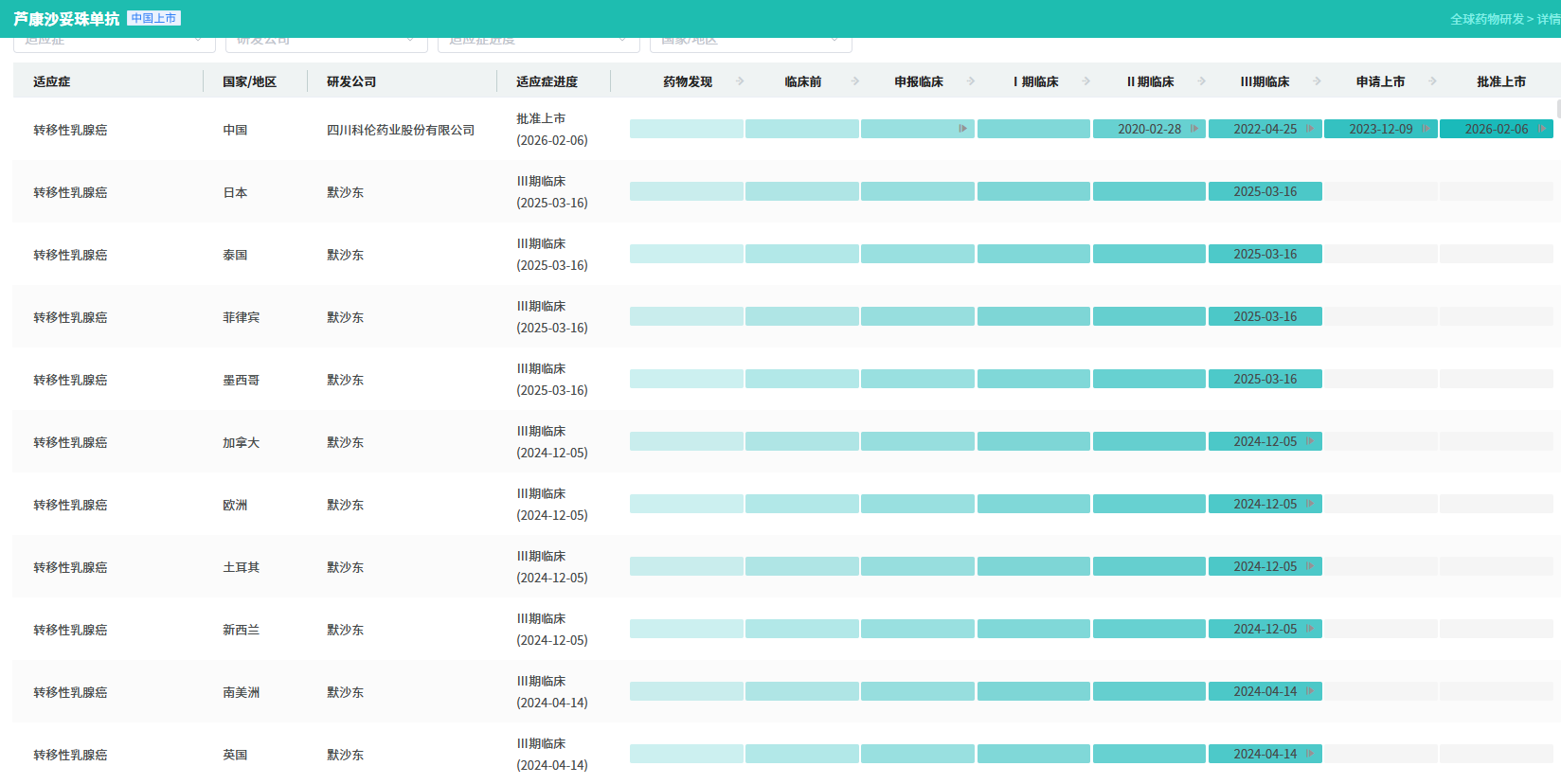Open detail icon in 南美洲 row's III期临床 bar

(x=1310, y=691)
